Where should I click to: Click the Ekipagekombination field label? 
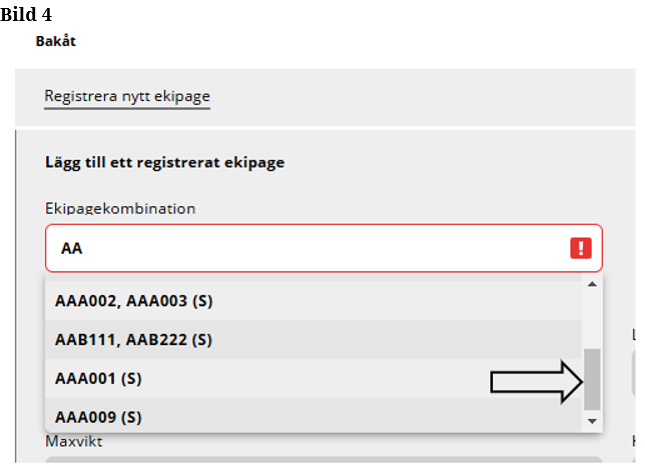[120, 208]
